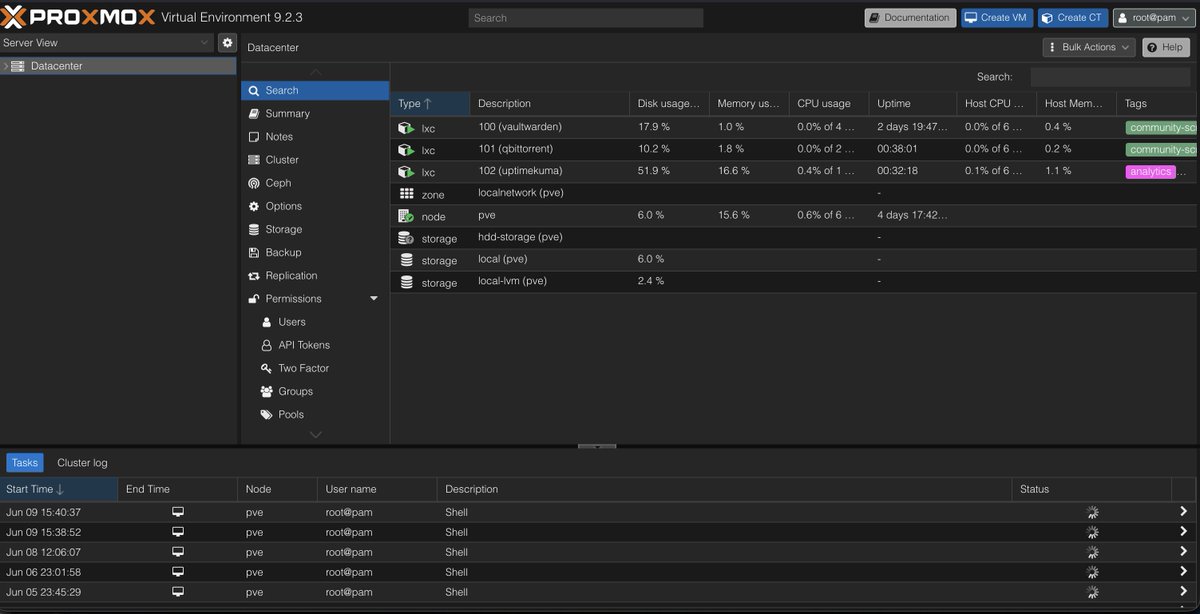Open the Groups page
Screen dimensions: 1200x614
(315, 391)
